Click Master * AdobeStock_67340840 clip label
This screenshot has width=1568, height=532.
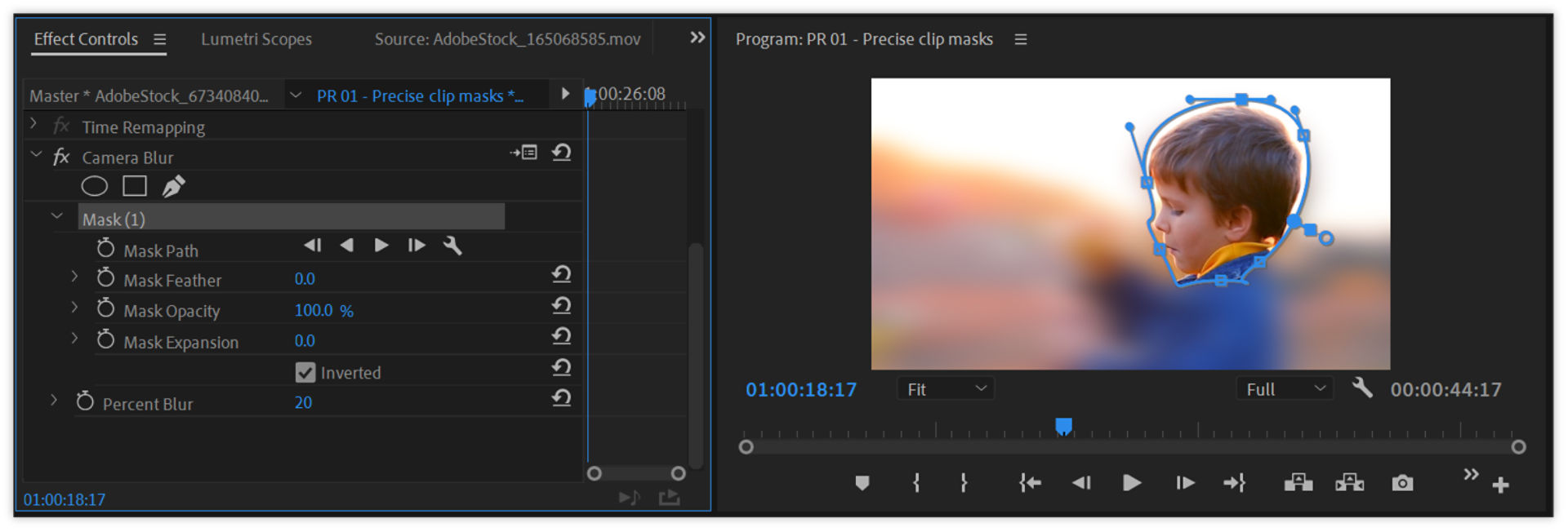pos(149,96)
